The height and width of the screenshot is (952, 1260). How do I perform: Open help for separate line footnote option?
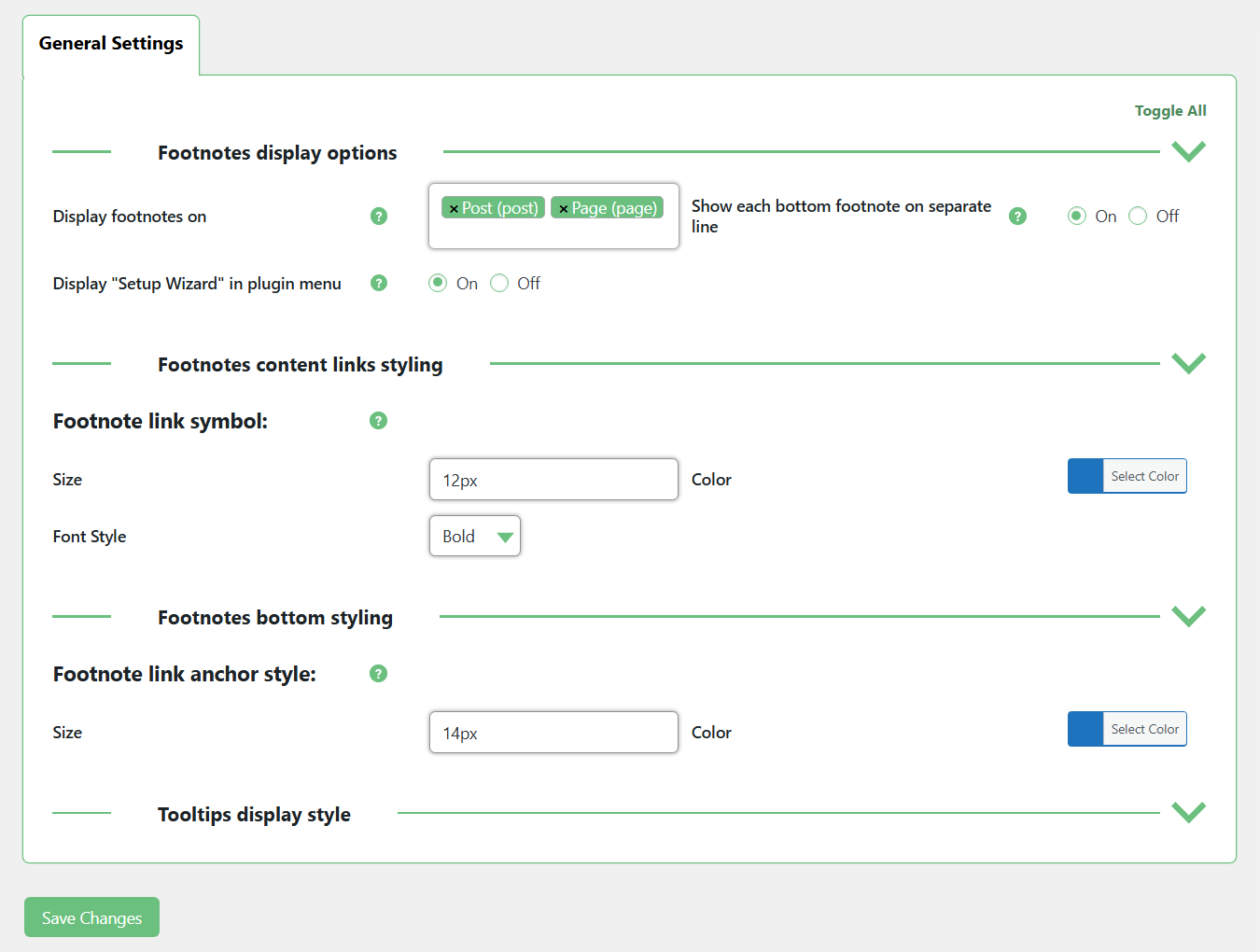(x=1018, y=217)
